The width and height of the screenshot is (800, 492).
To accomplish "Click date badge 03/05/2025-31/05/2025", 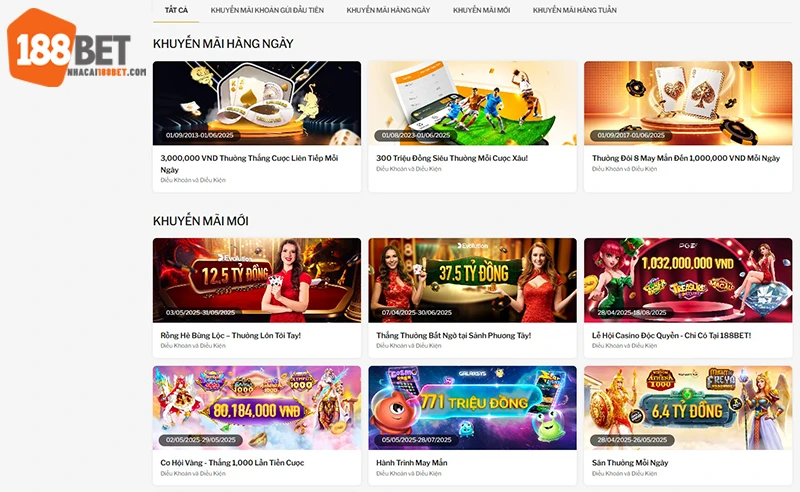I will 201,312.
